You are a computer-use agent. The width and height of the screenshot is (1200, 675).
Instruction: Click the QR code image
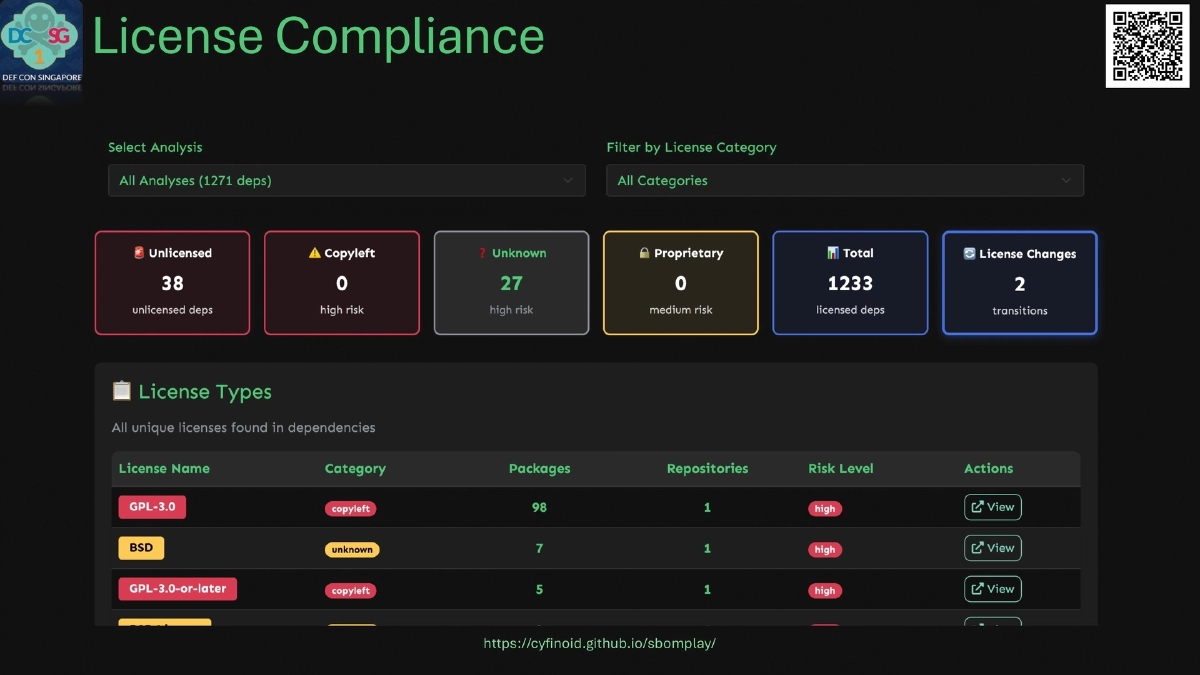coord(1147,46)
